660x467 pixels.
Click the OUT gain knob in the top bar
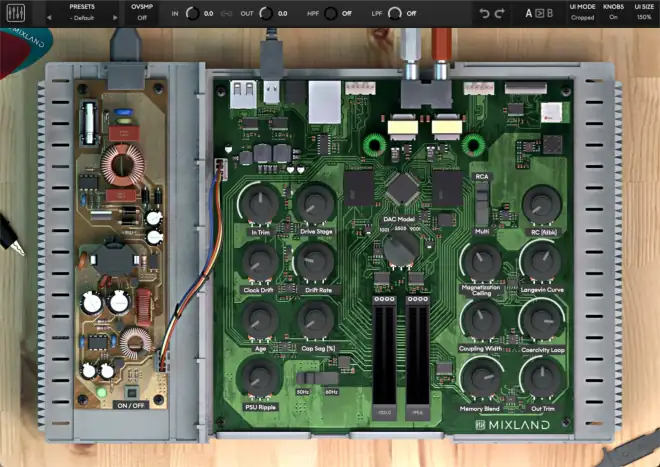click(x=266, y=13)
